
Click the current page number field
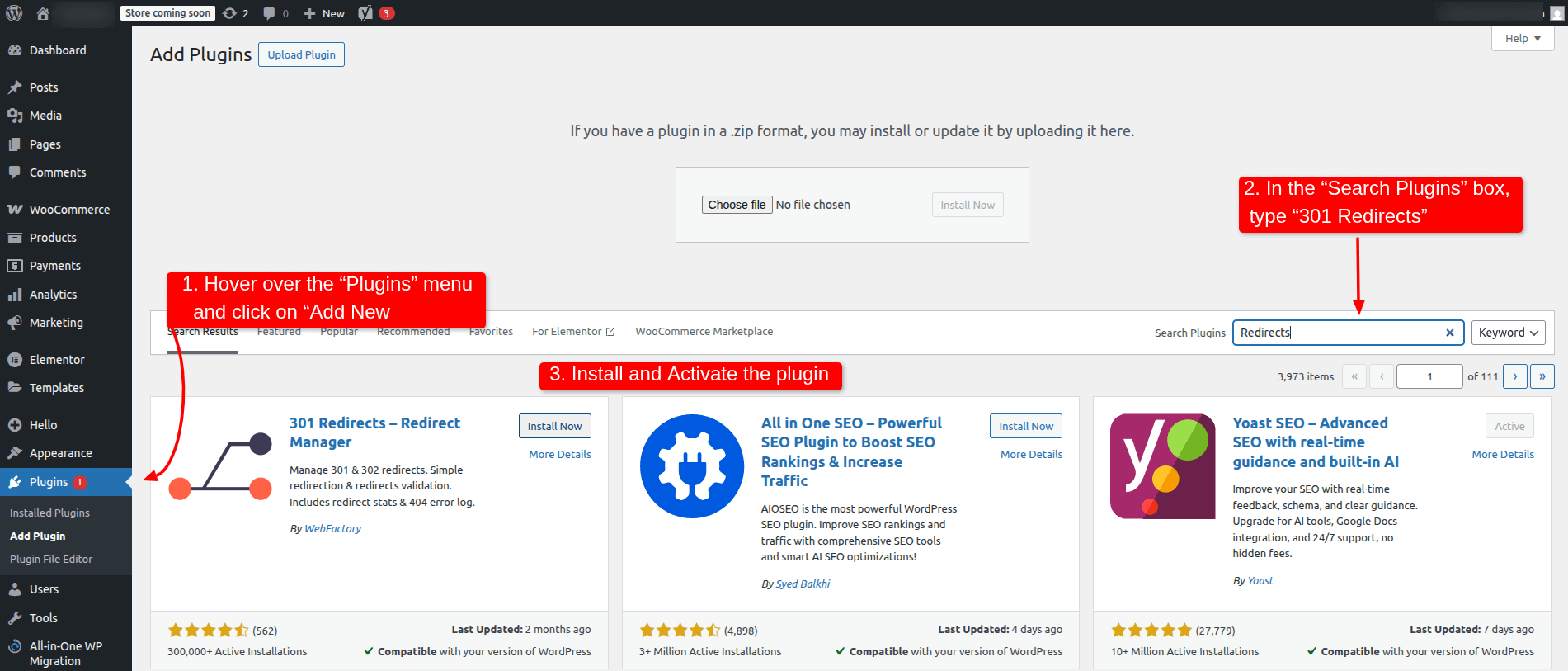1429,376
